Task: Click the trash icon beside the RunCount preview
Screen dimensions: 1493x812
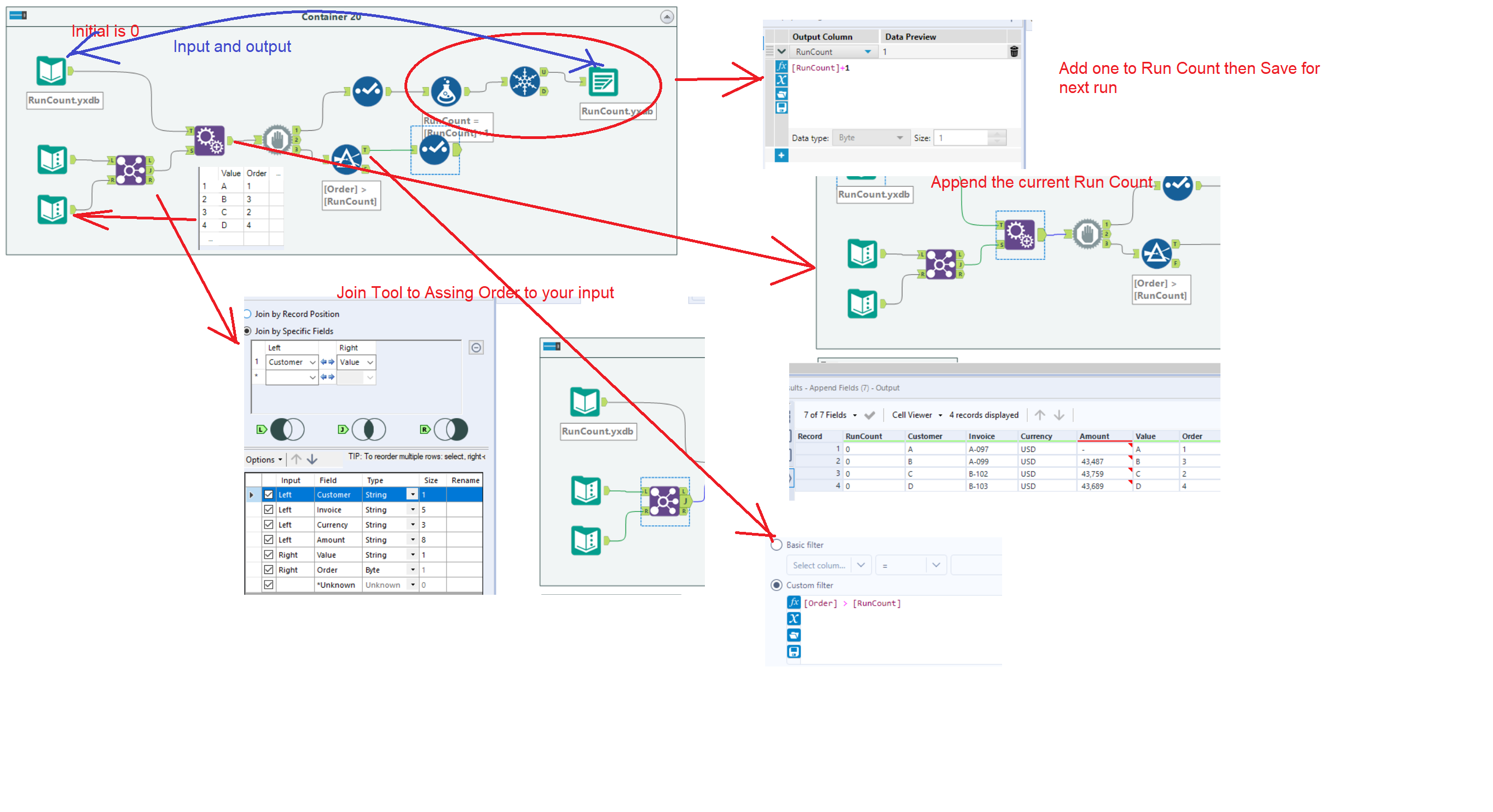Action: tap(1014, 51)
